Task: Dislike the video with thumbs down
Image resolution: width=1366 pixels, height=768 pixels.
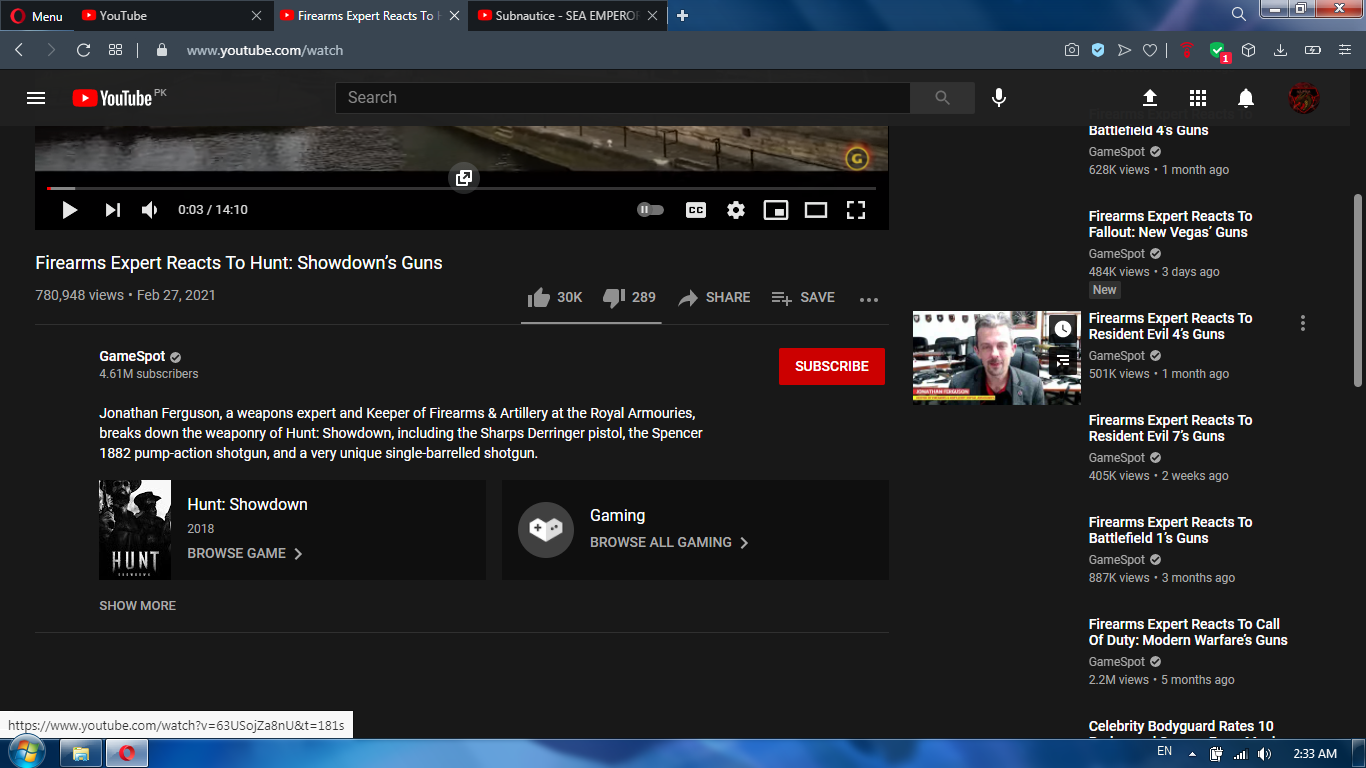Action: pyautogui.click(x=629, y=297)
